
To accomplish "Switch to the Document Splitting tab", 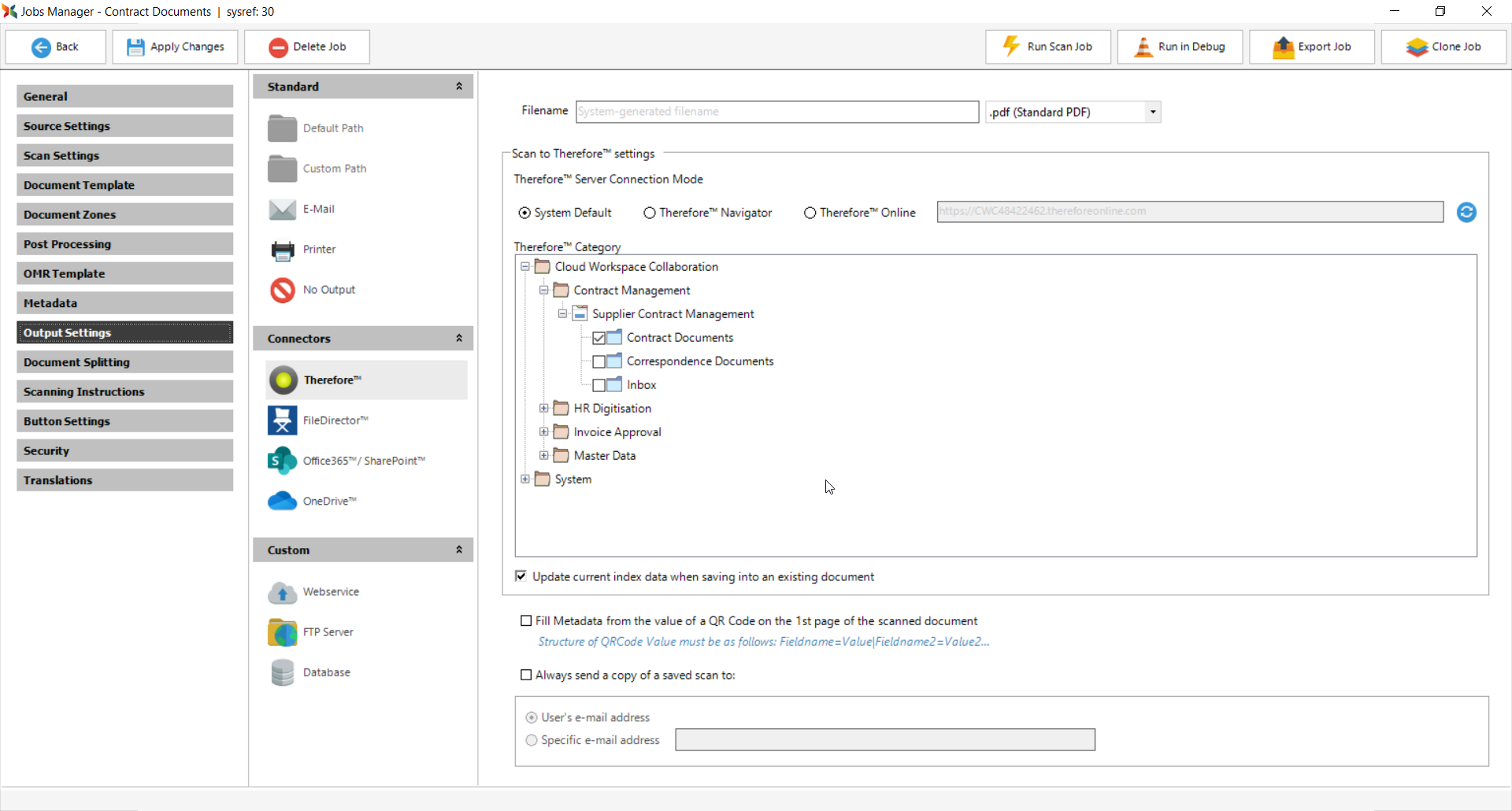I will click(x=124, y=362).
